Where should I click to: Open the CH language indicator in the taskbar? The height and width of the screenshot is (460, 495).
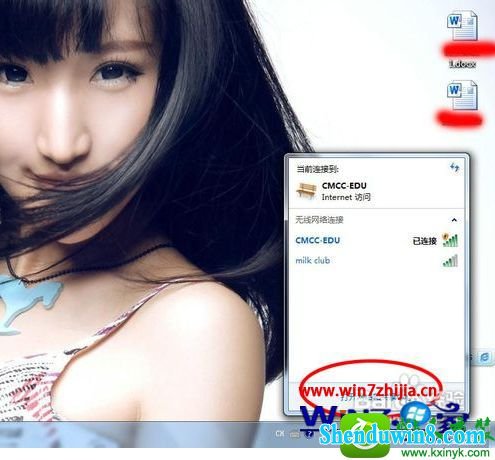pos(280,434)
